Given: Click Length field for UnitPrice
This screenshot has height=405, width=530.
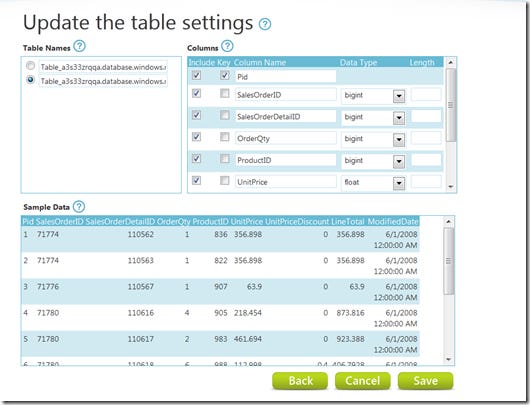Looking at the screenshot, I should click(x=426, y=181).
